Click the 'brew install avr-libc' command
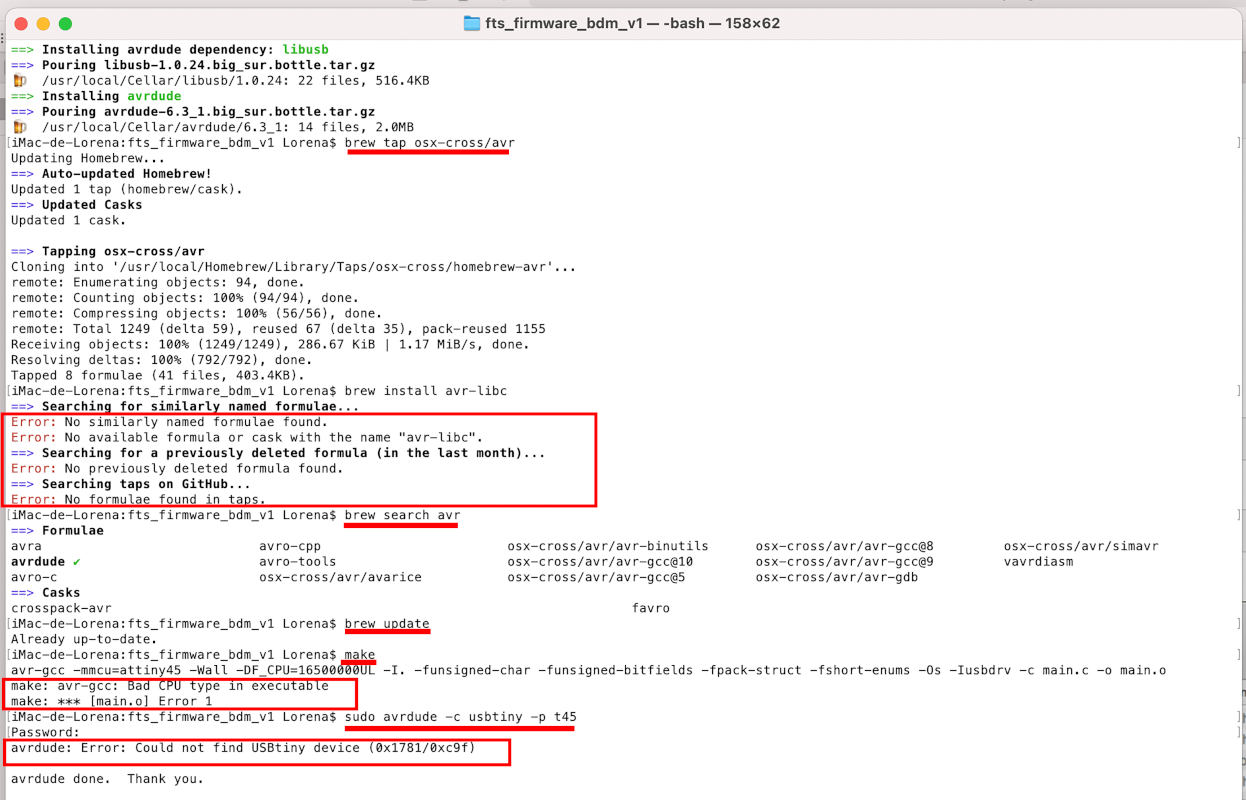Viewport: 1246px width, 800px height. click(x=425, y=391)
